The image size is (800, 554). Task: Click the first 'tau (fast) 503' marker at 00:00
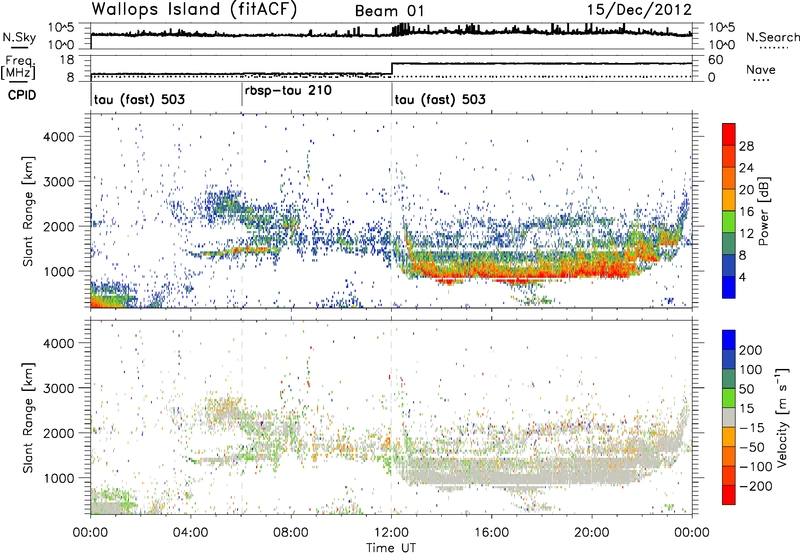[139, 99]
